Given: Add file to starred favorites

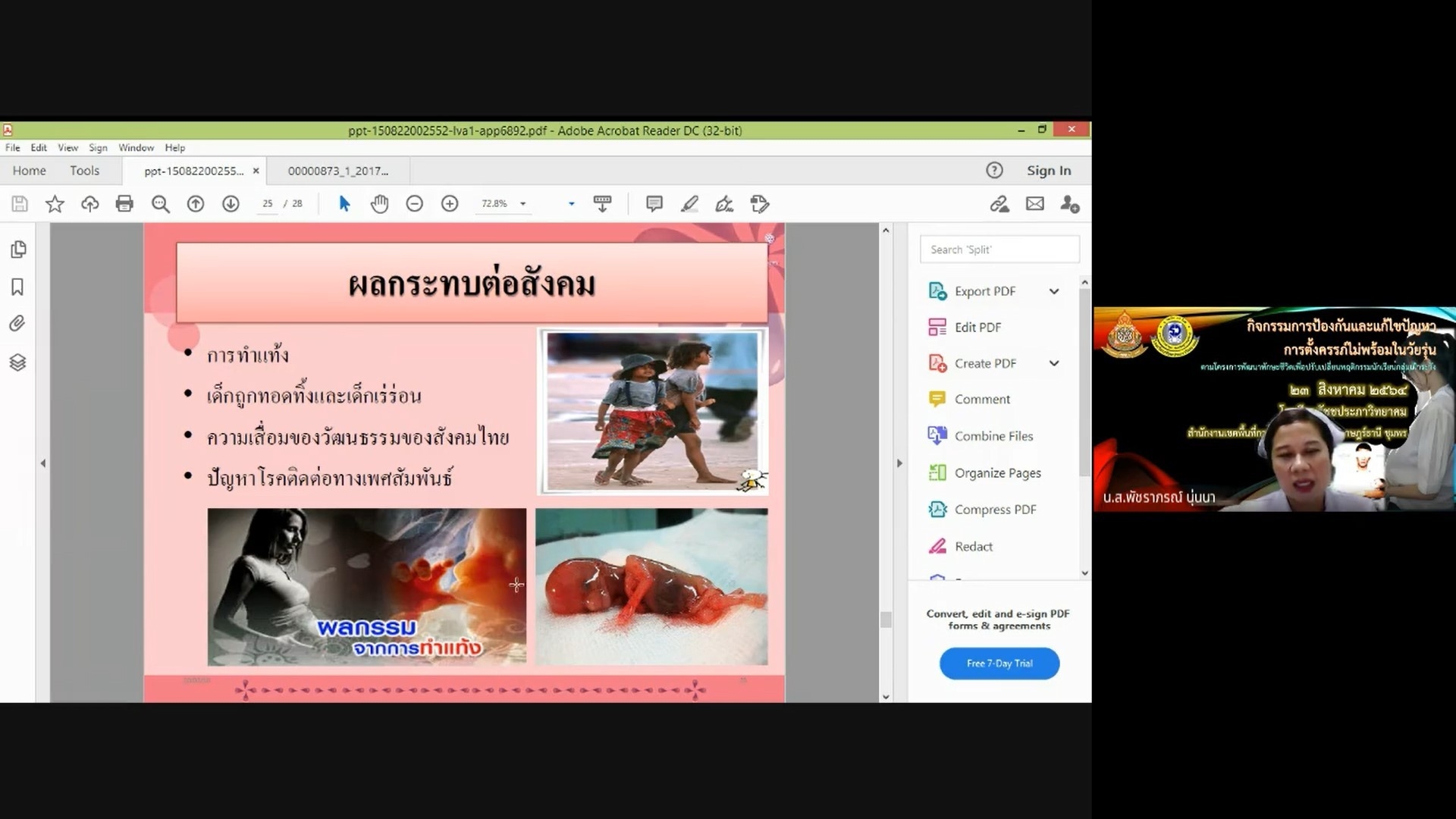Looking at the screenshot, I should [x=55, y=203].
